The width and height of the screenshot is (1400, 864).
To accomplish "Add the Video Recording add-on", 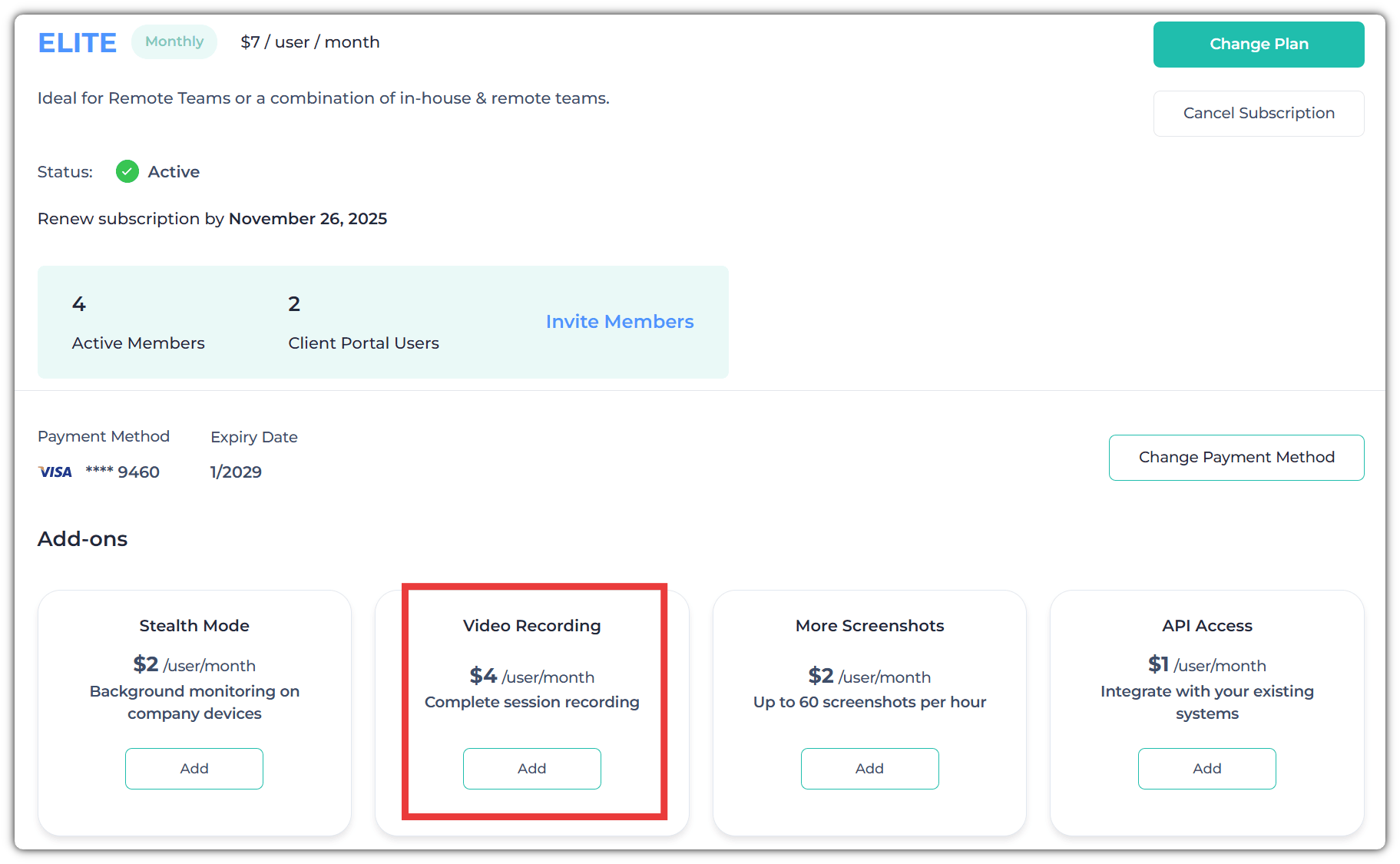I will coord(531,768).
